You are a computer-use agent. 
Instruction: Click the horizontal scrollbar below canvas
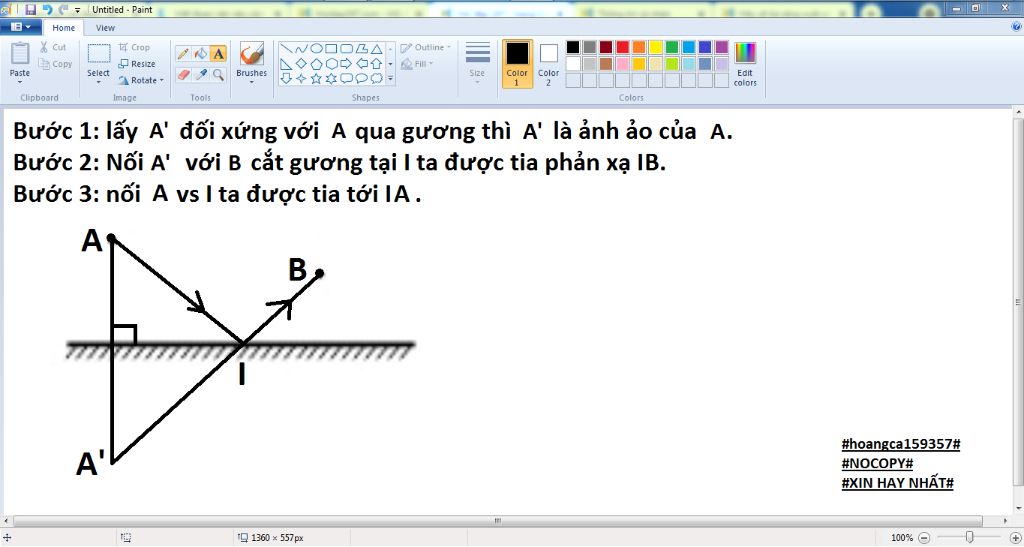click(x=498, y=521)
